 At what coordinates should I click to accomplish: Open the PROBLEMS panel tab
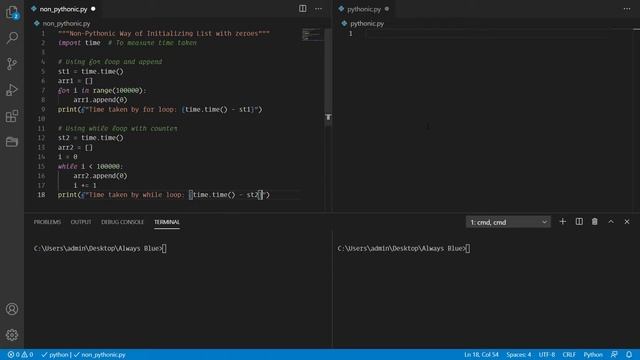47,222
